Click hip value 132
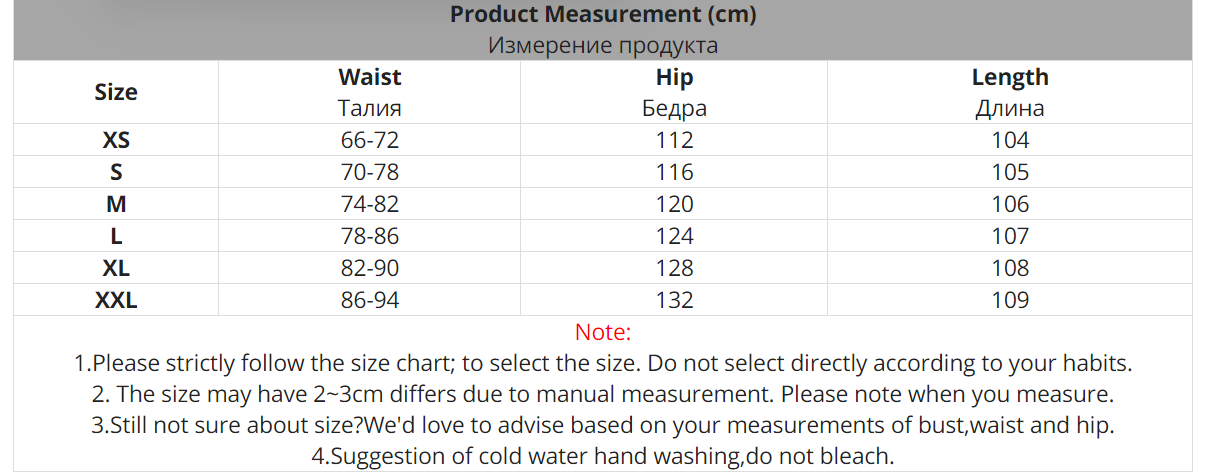Viewport: 1225px width, 476px height. point(674,300)
